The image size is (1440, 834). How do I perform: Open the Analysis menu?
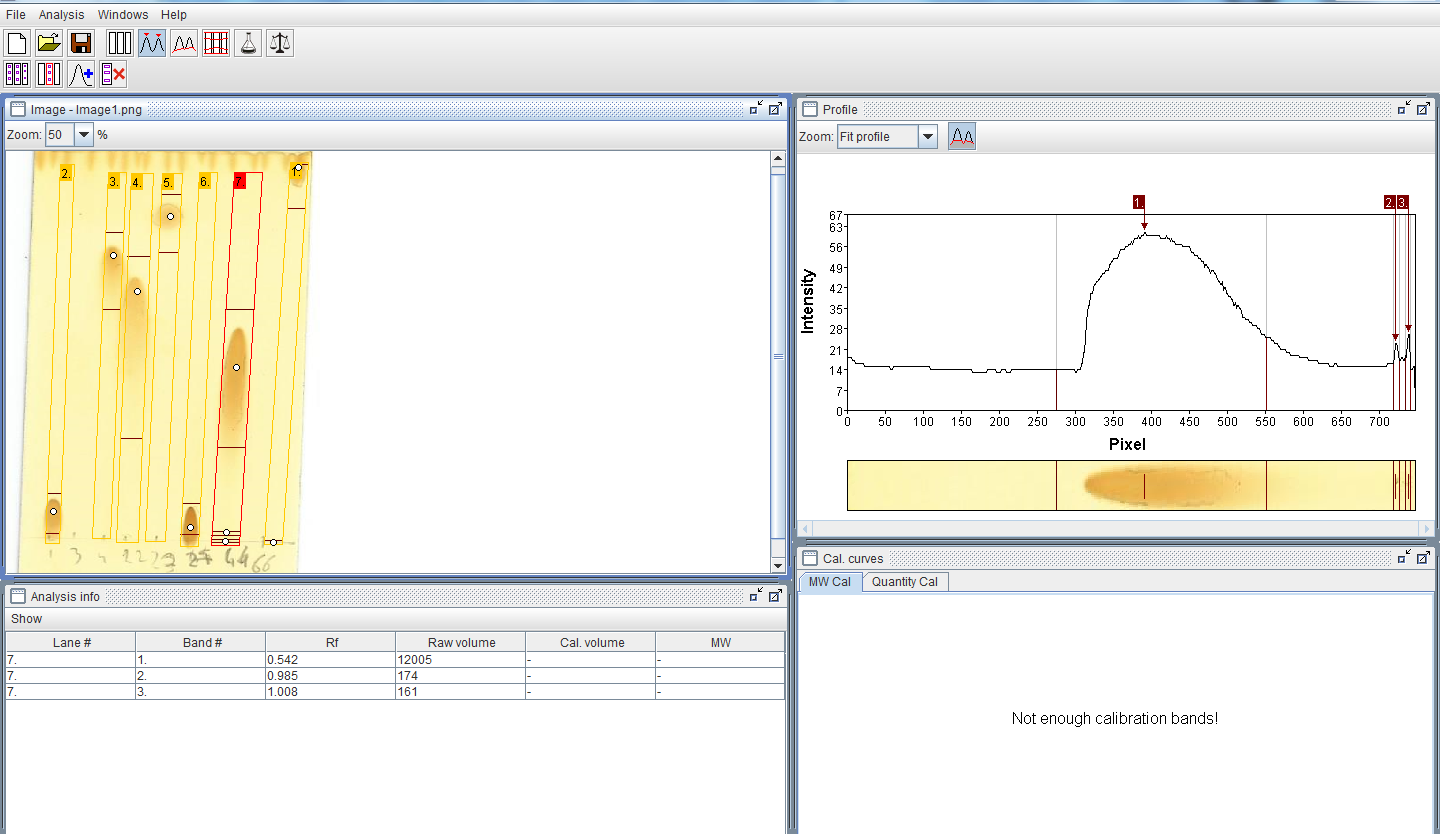pyautogui.click(x=61, y=15)
